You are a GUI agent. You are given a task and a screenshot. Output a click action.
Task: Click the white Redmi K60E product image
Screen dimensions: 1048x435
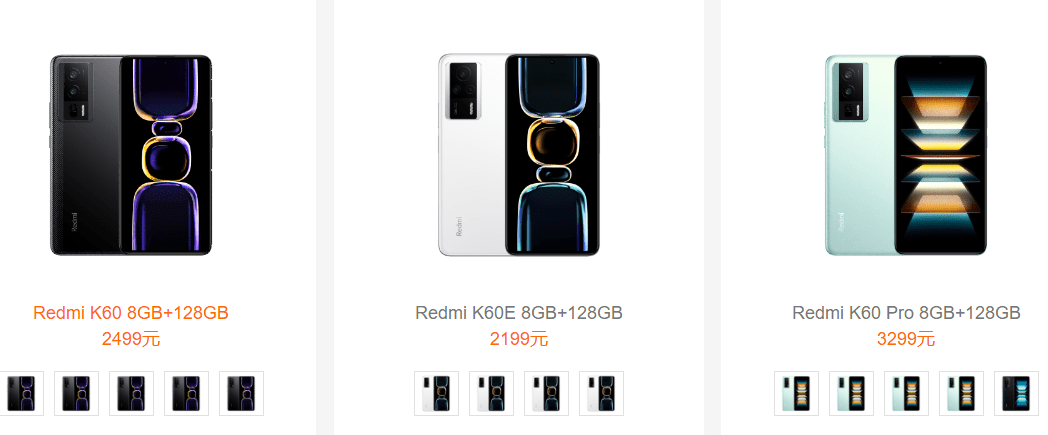(x=518, y=155)
